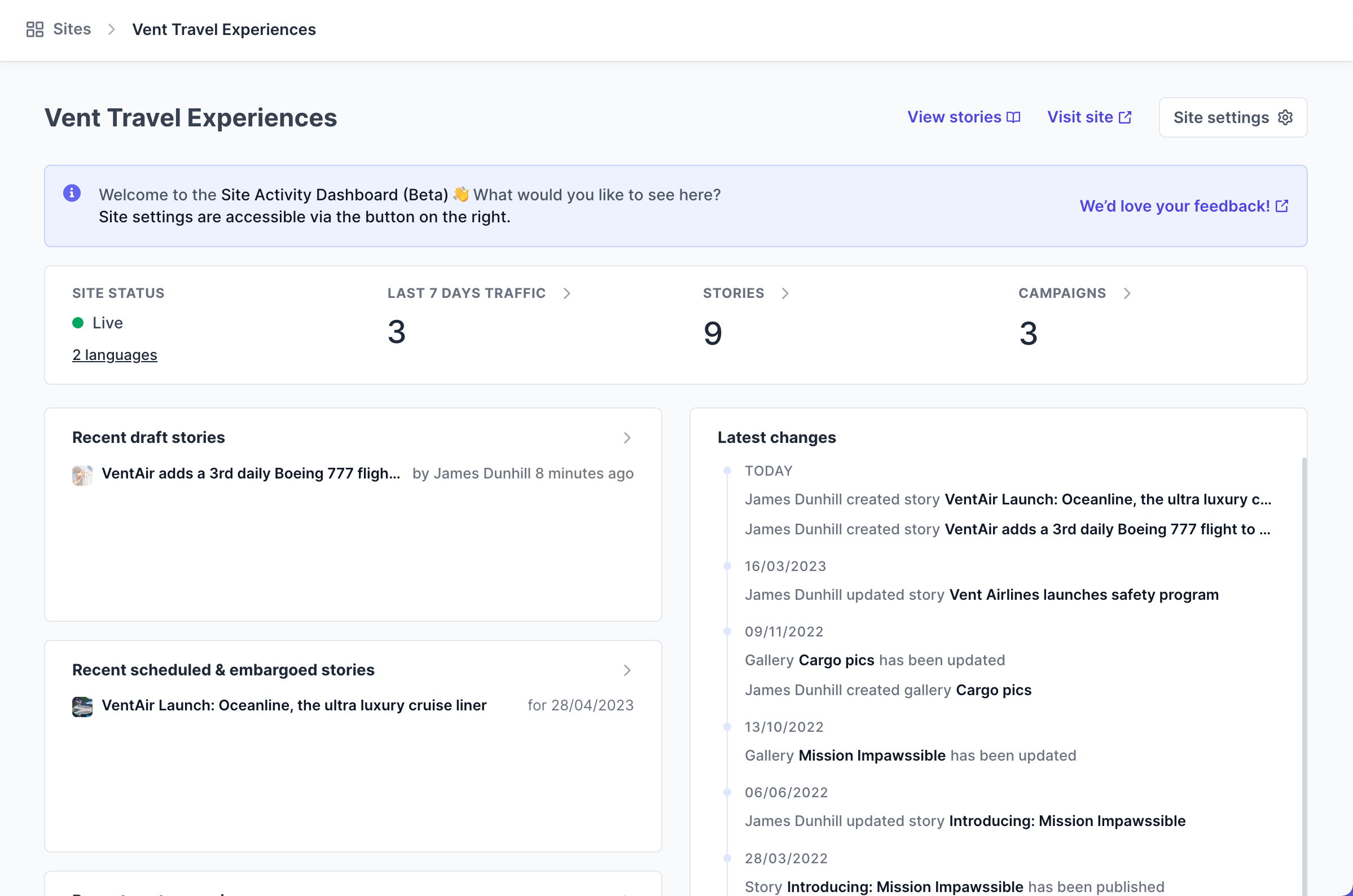Select Sites in the breadcrumb navigation
The width and height of the screenshot is (1353, 896).
pos(72,29)
